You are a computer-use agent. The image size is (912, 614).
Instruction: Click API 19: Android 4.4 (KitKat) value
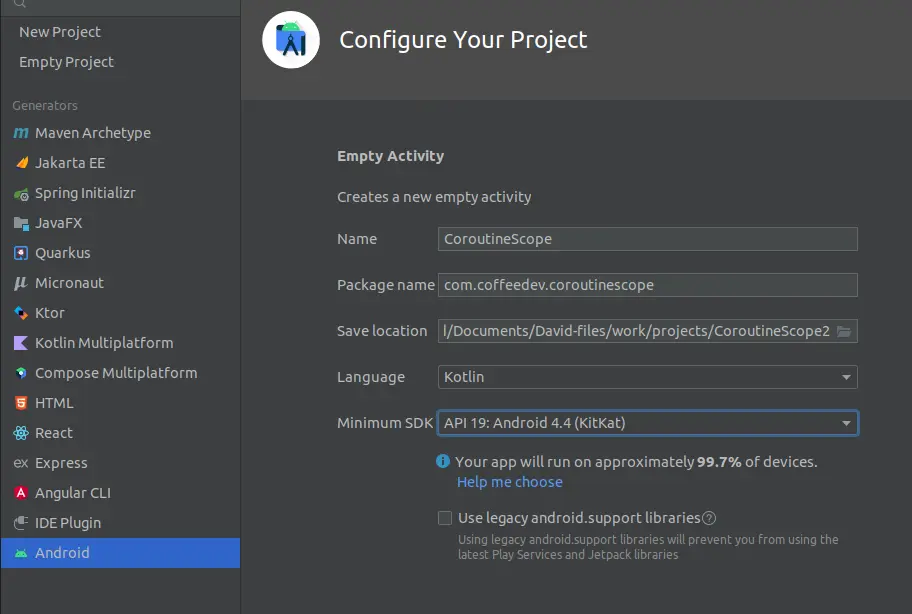535,423
